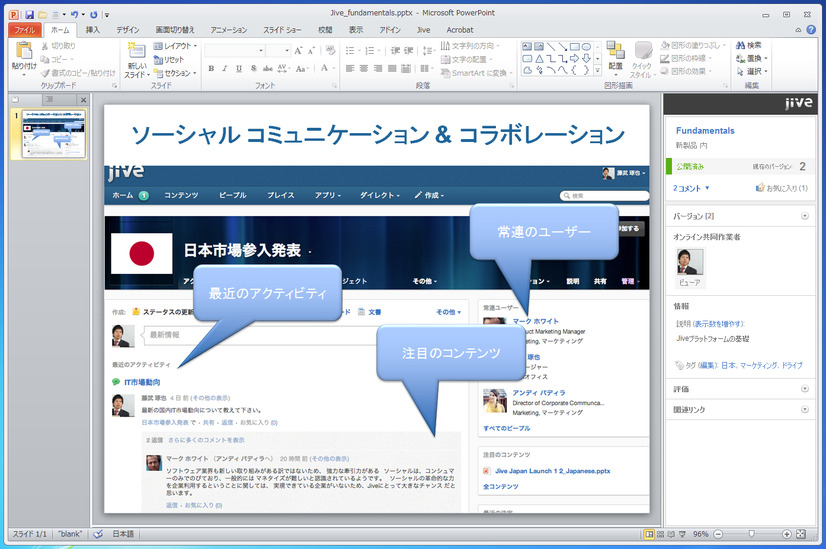This screenshot has height=549, width=826.
Task: Toggle Strikethrough formatting
Action: (x=268, y=68)
